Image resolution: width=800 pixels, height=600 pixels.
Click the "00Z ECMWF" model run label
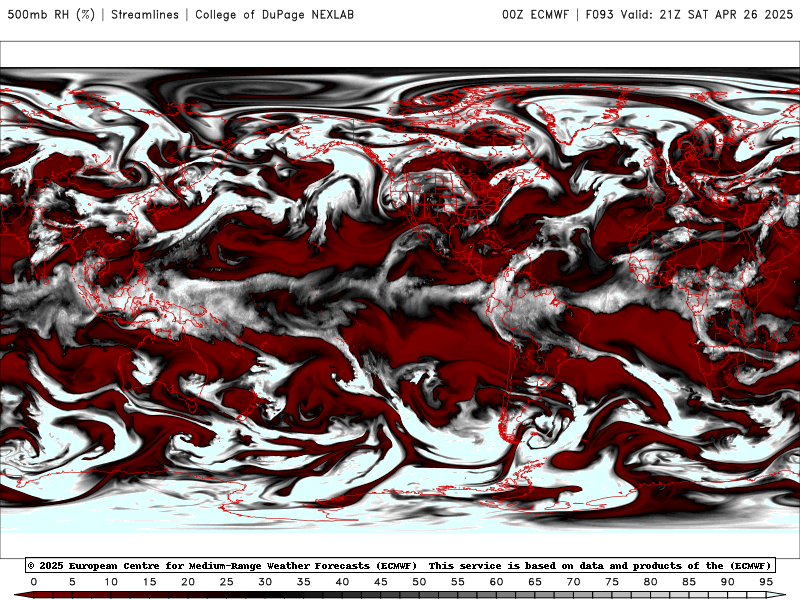535,14
